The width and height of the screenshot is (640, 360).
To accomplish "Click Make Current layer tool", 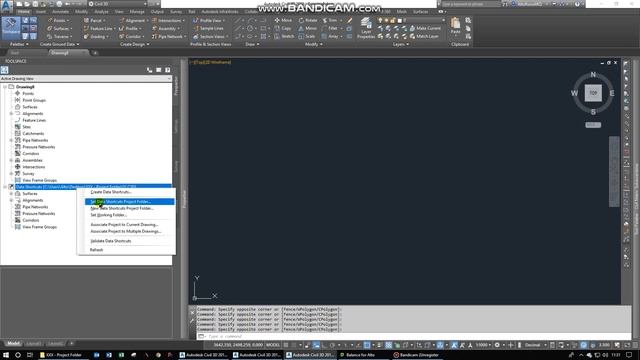I will pos(424,28).
